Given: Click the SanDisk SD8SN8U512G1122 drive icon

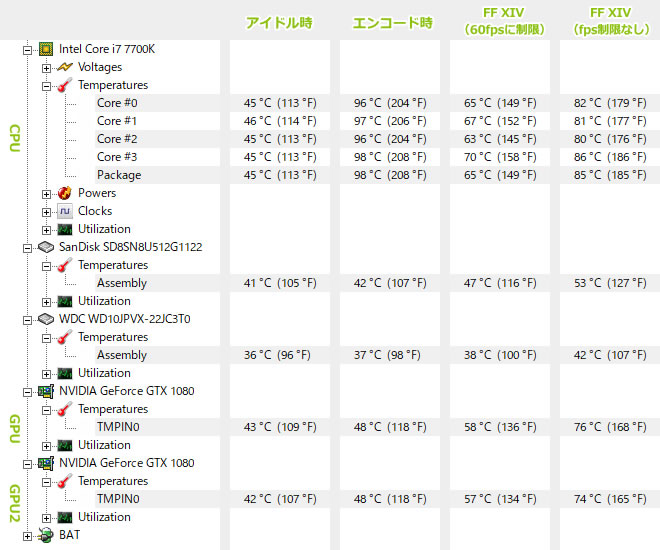Looking at the screenshot, I should (45, 247).
